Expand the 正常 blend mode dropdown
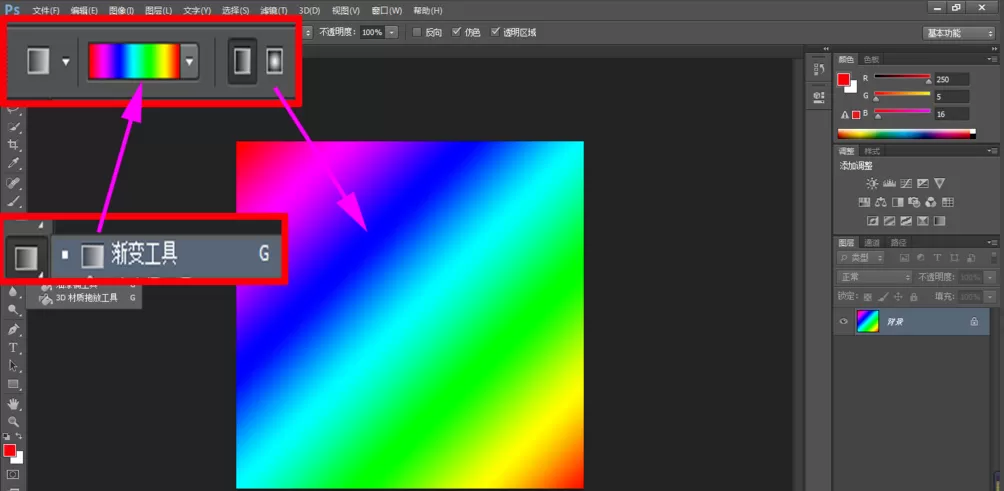This screenshot has height=491, width=1004. point(875,277)
